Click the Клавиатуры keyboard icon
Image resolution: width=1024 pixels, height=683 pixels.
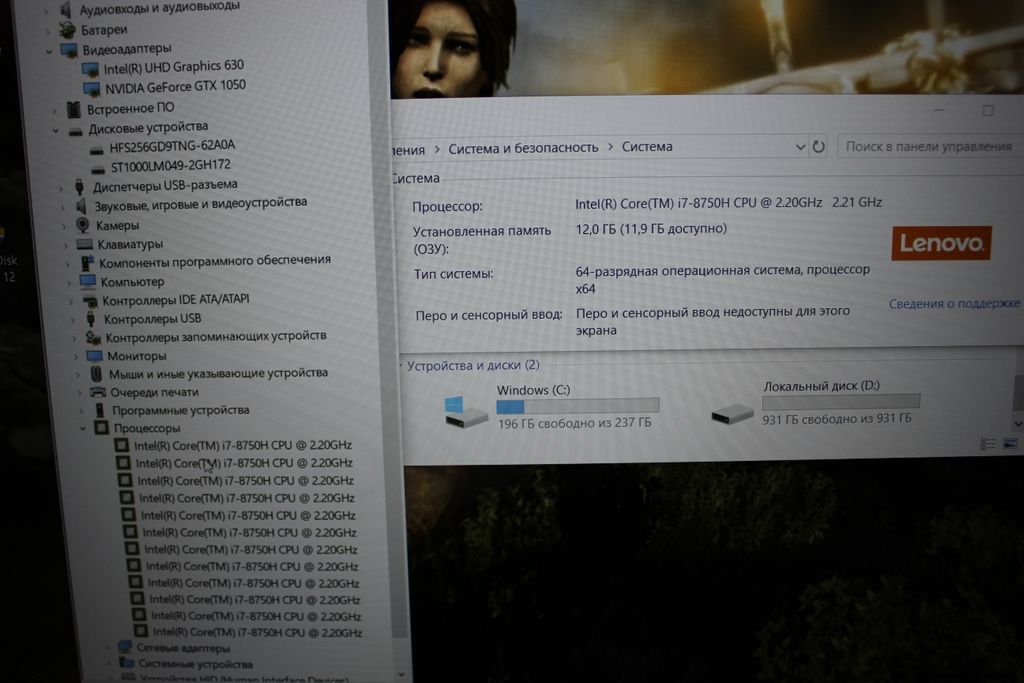click(x=85, y=245)
